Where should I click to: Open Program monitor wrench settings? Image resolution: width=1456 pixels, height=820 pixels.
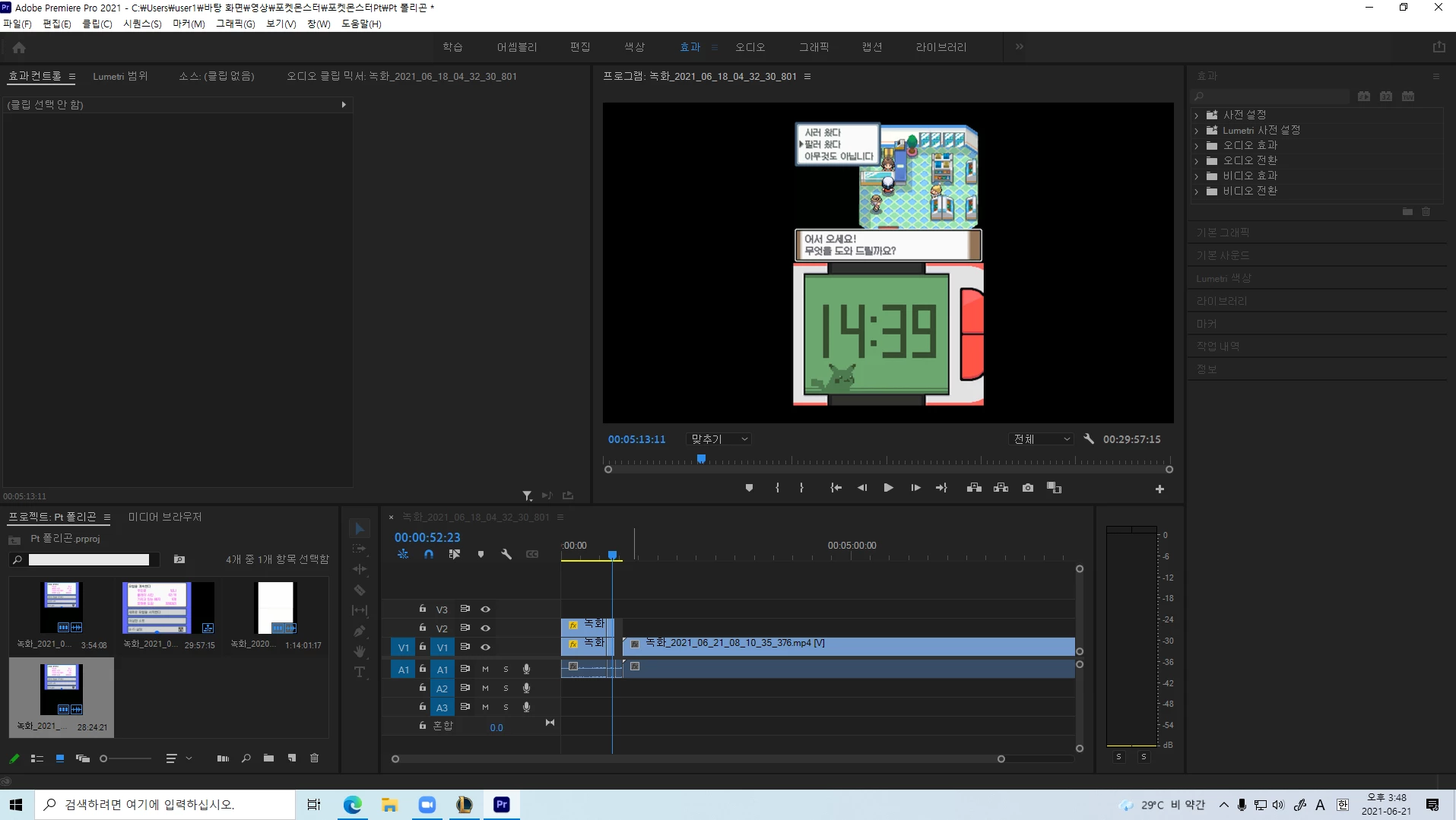click(x=1089, y=438)
